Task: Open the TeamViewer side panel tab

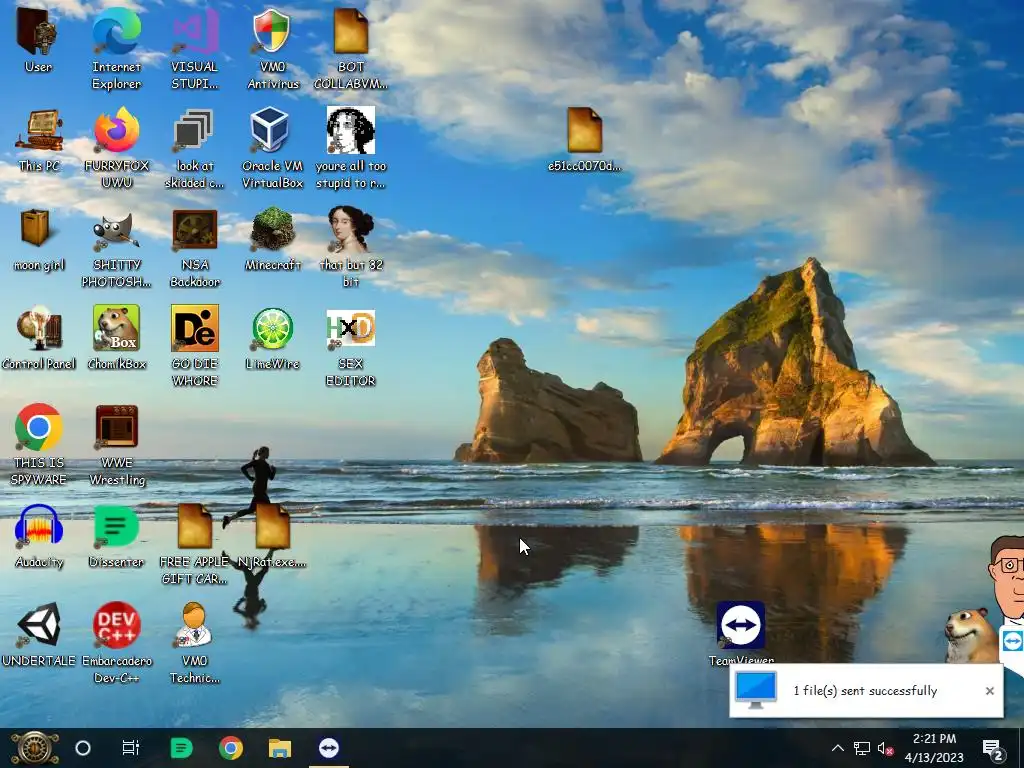Action: pyautogui.click(x=1012, y=641)
